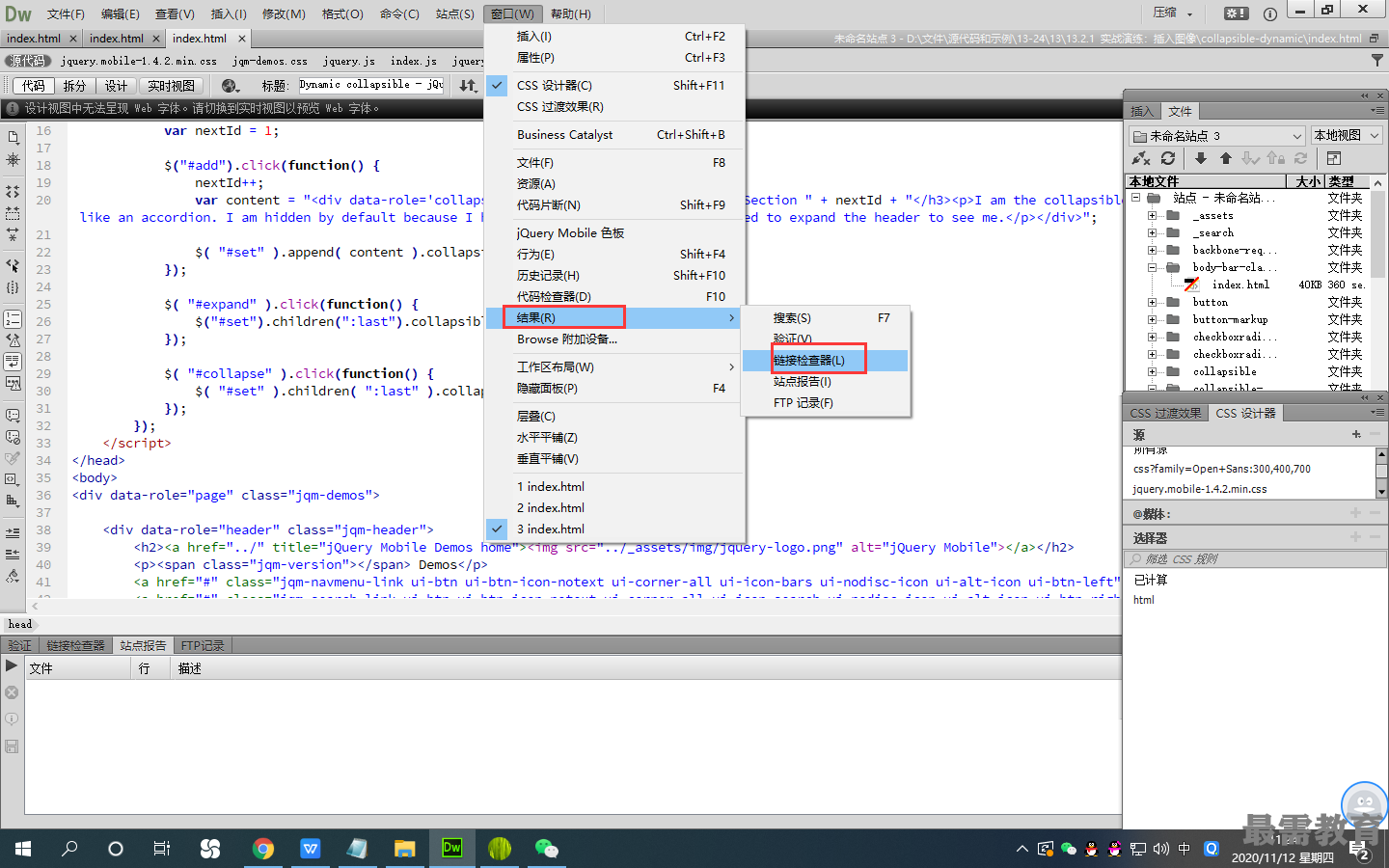This screenshot has height=868, width=1389.
Task: Connect to remote server in Files panel
Action: tap(1141, 158)
